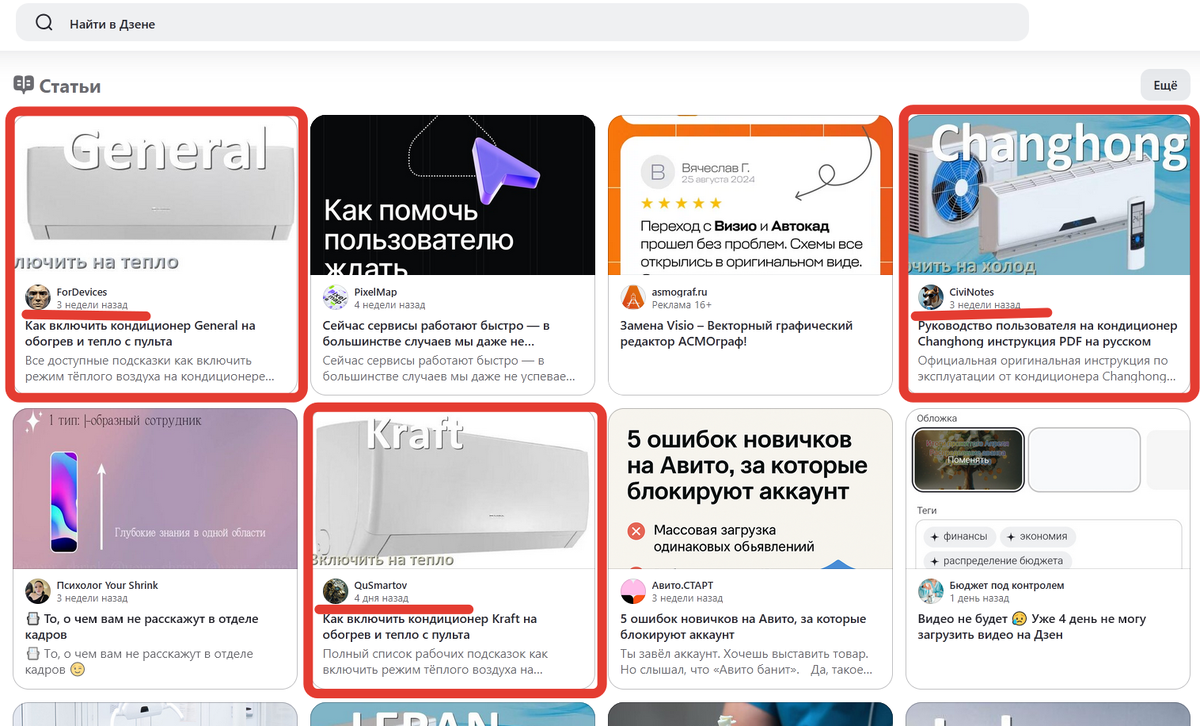Image resolution: width=1200 pixels, height=726 pixels.
Task: Expand more articles with the Ещё button
Action: tap(1164, 85)
